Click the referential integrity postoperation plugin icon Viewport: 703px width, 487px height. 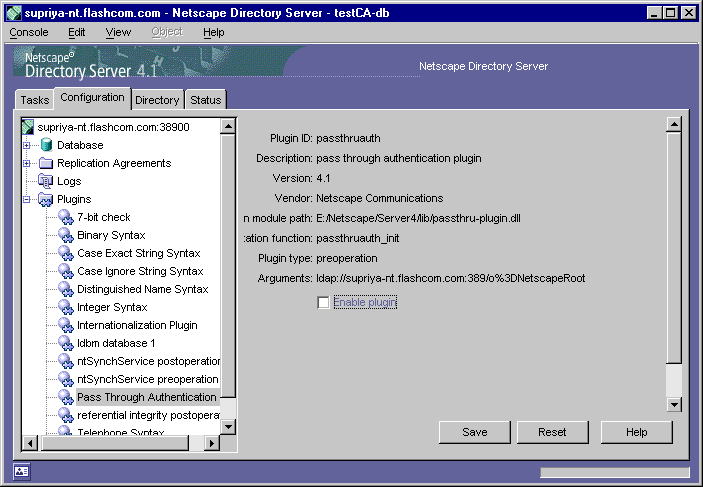coord(65,415)
